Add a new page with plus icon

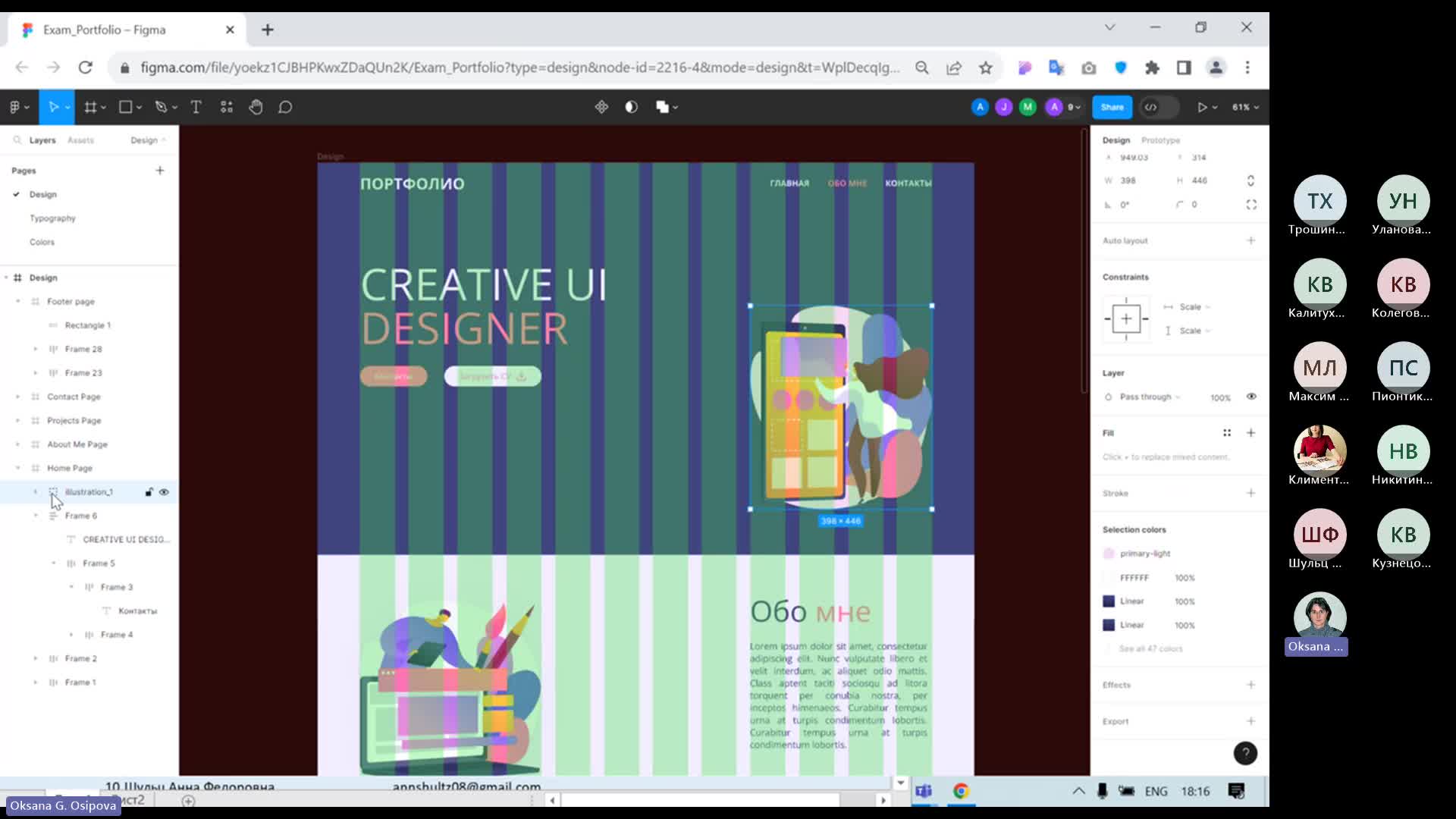(x=160, y=171)
